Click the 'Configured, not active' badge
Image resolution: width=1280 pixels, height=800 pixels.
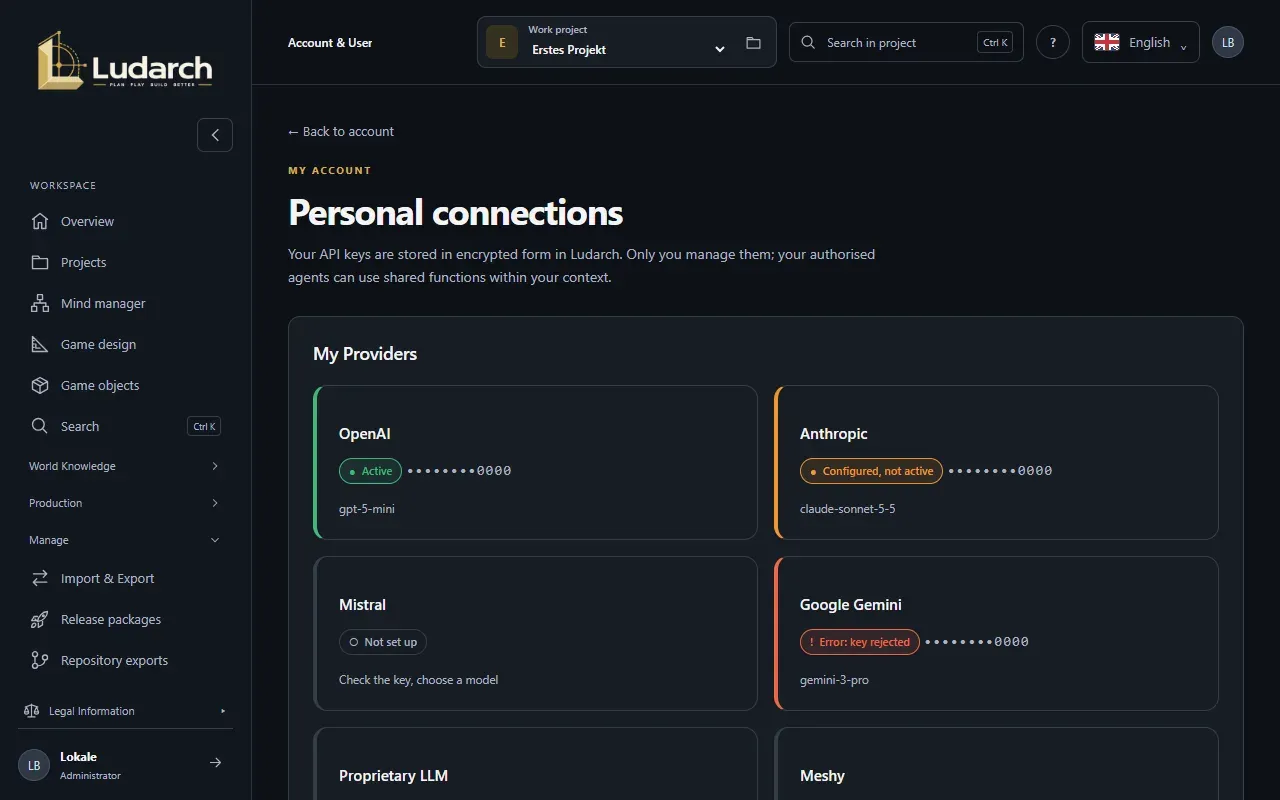pyautogui.click(x=871, y=471)
